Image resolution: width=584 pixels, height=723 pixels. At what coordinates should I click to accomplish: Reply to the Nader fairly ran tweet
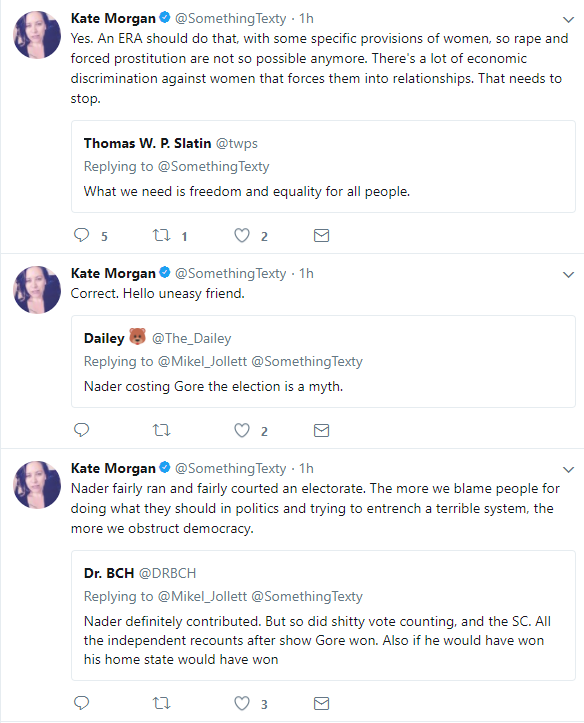click(82, 703)
